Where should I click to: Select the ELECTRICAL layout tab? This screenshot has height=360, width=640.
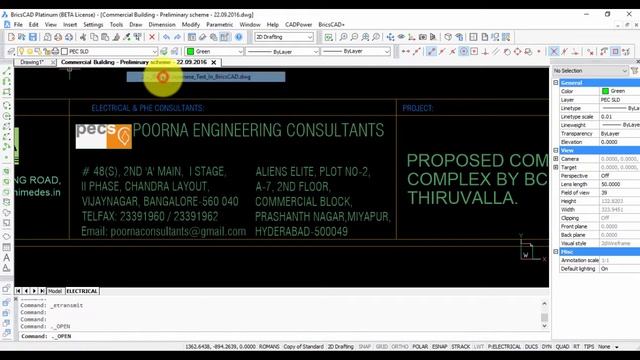[82, 291]
